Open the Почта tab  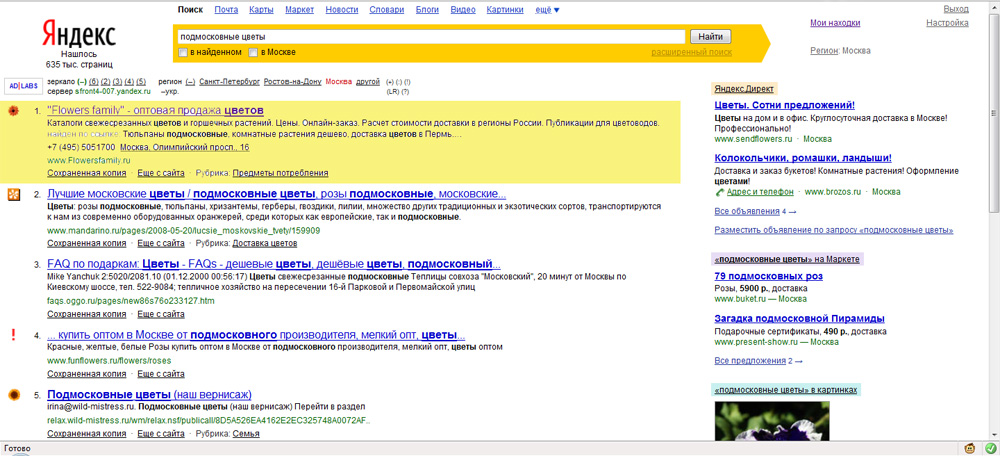tap(226, 10)
